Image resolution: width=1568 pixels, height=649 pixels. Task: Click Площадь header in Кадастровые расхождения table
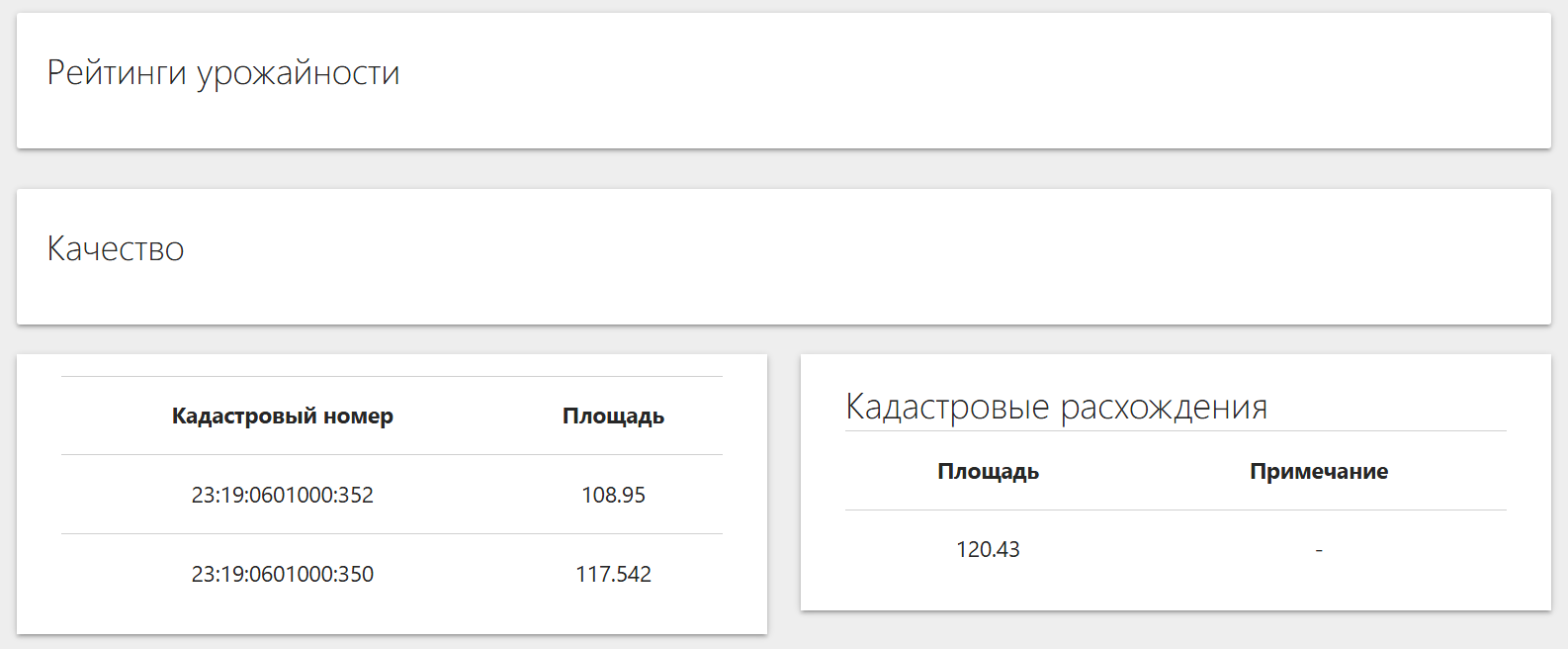988,472
